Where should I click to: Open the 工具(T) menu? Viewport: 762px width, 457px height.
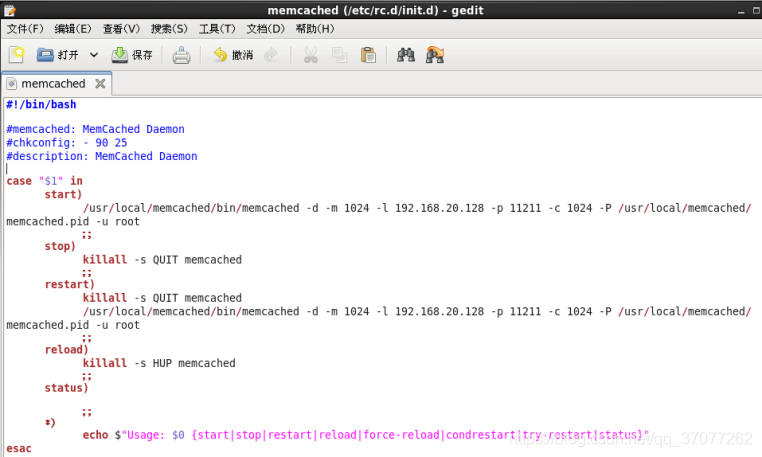click(x=217, y=29)
